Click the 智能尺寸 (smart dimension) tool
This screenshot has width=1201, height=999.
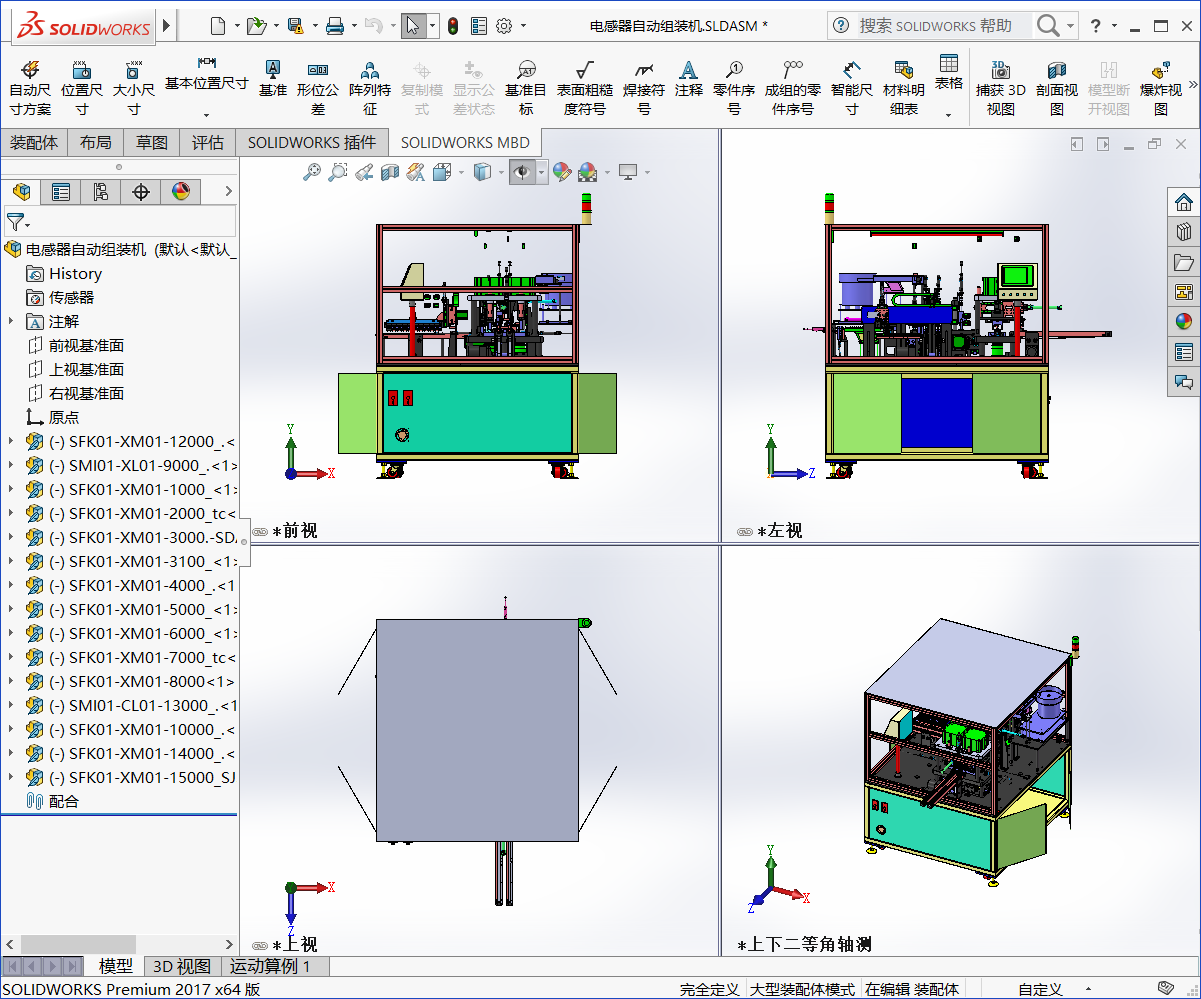[x=851, y=87]
